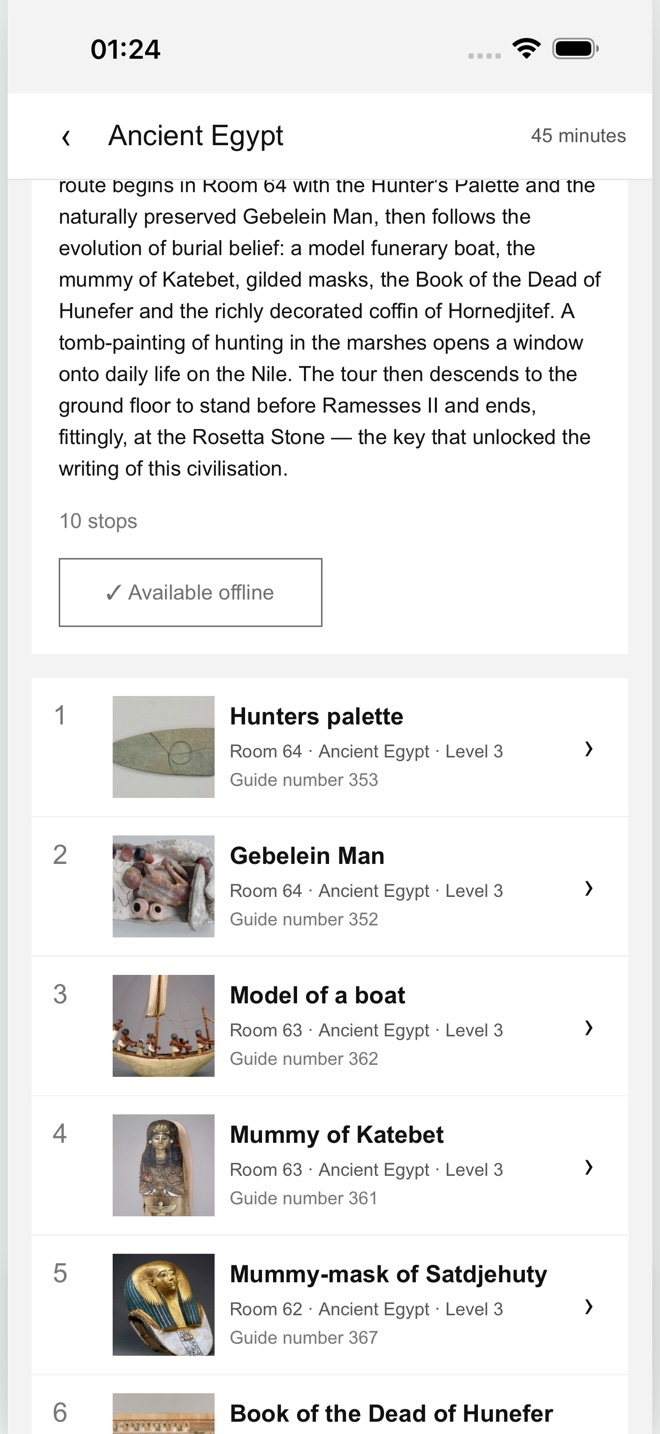
Task: Tap the status bar time 01:24
Action: click(x=125, y=49)
